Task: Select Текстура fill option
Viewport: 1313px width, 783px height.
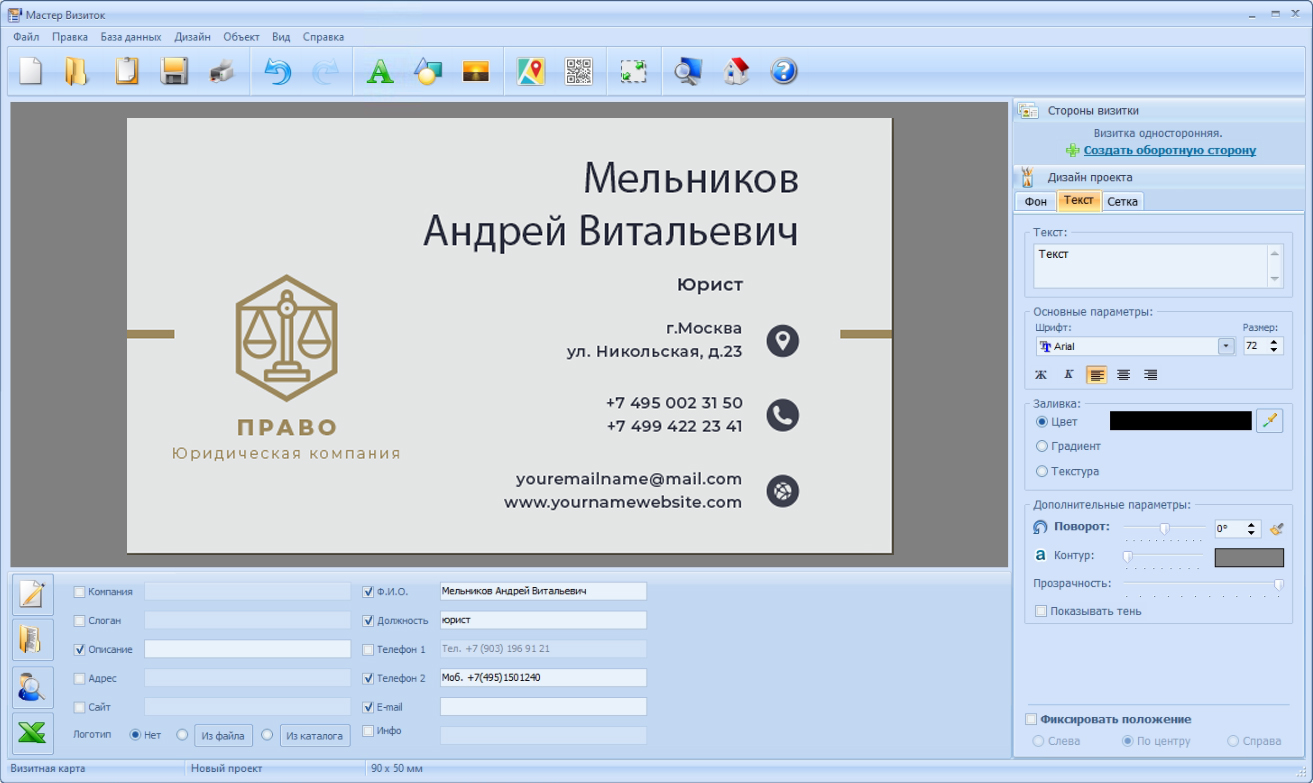Action: pyautogui.click(x=1042, y=471)
